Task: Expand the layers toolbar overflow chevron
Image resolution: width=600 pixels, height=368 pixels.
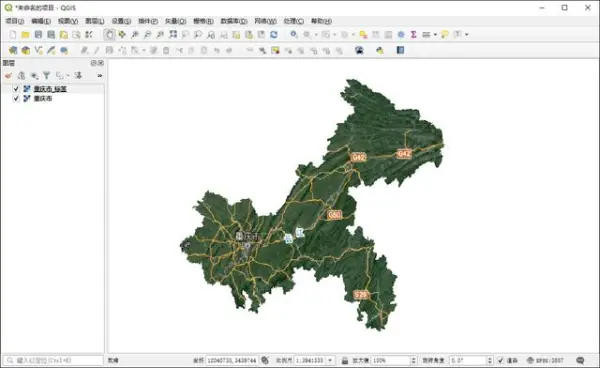Action: 100,76
